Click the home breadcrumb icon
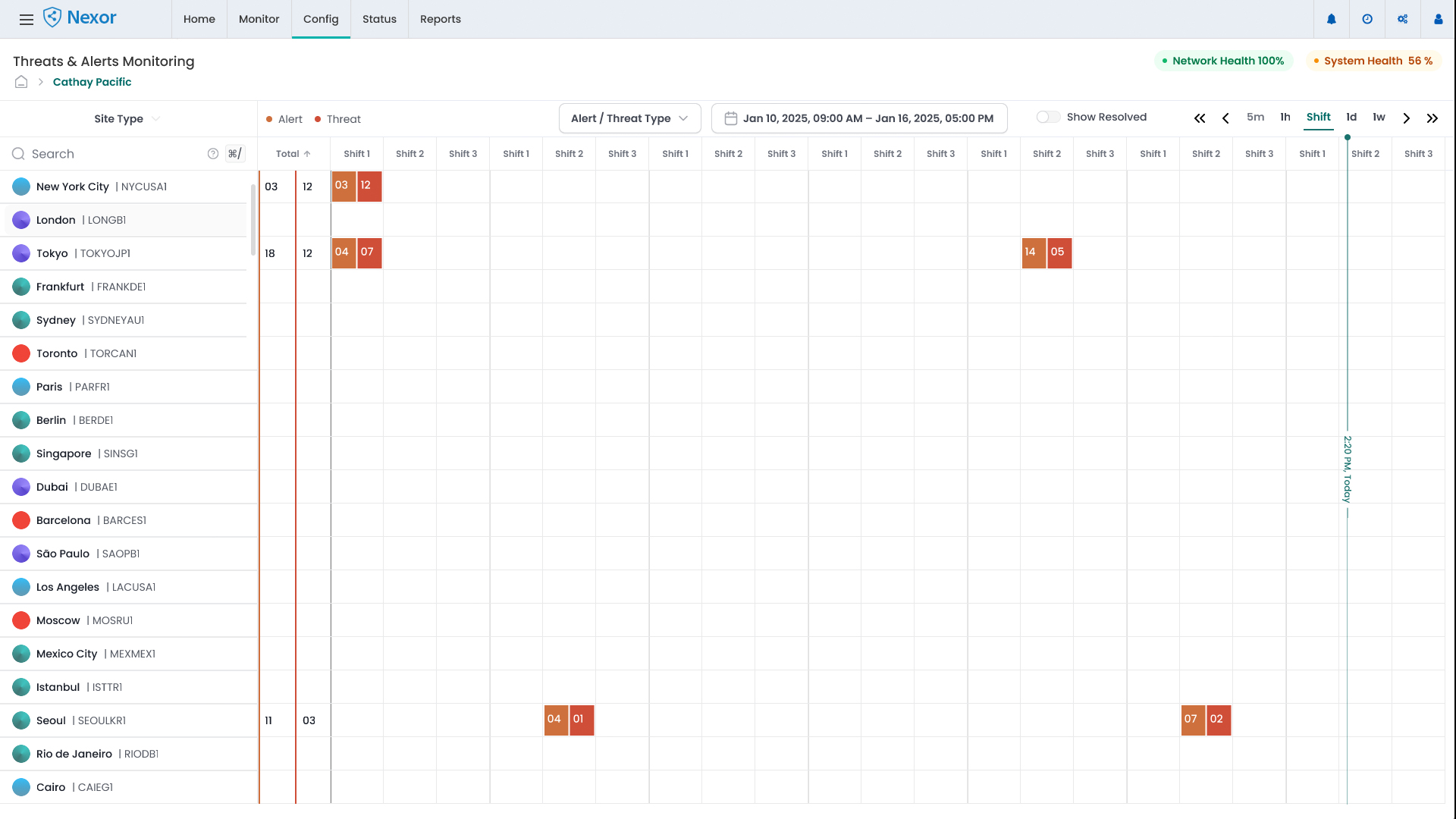Image resolution: width=1456 pixels, height=819 pixels. (x=21, y=82)
